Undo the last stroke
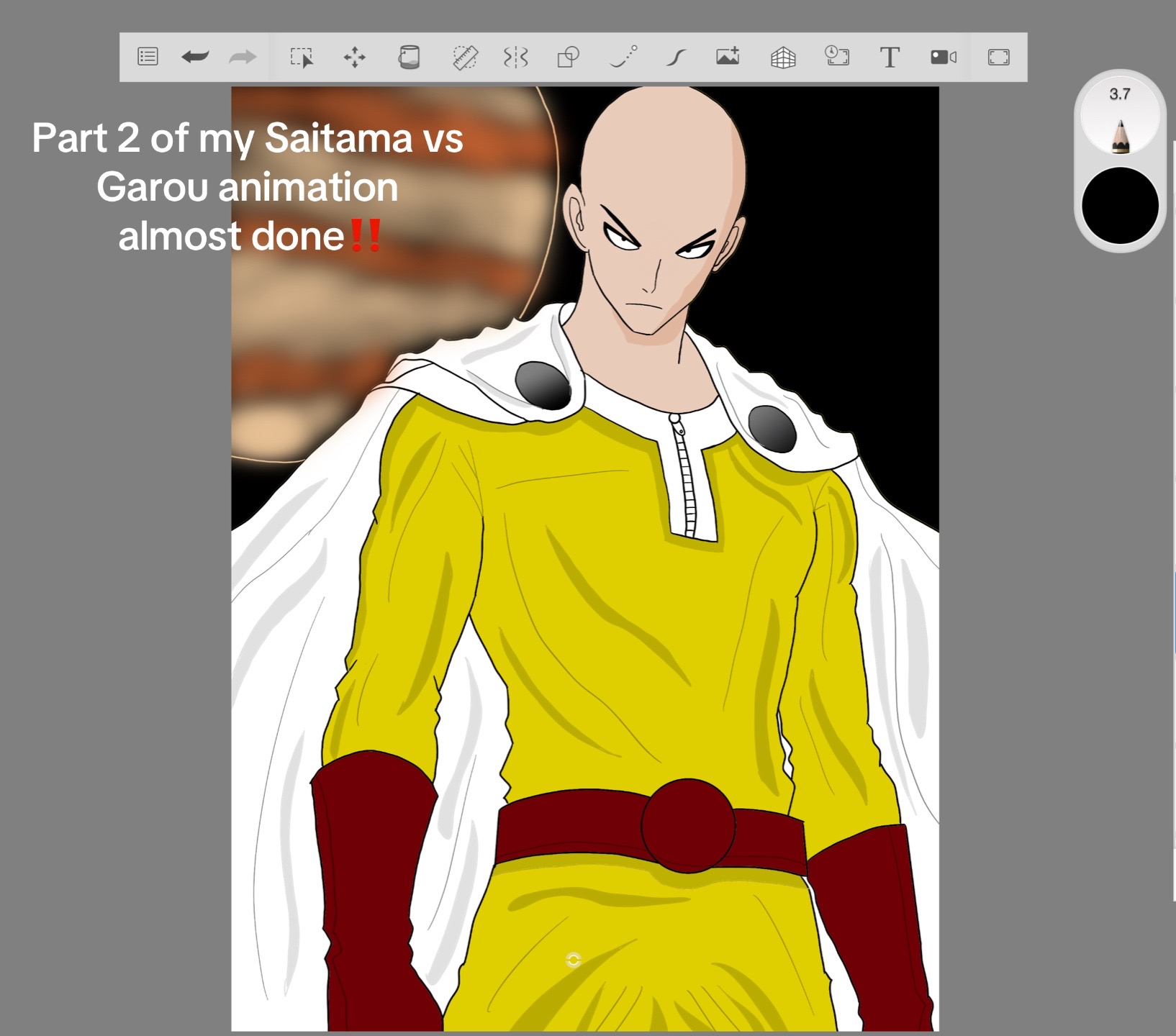The image size is (1176, 1036). click(x=195, y=57)
